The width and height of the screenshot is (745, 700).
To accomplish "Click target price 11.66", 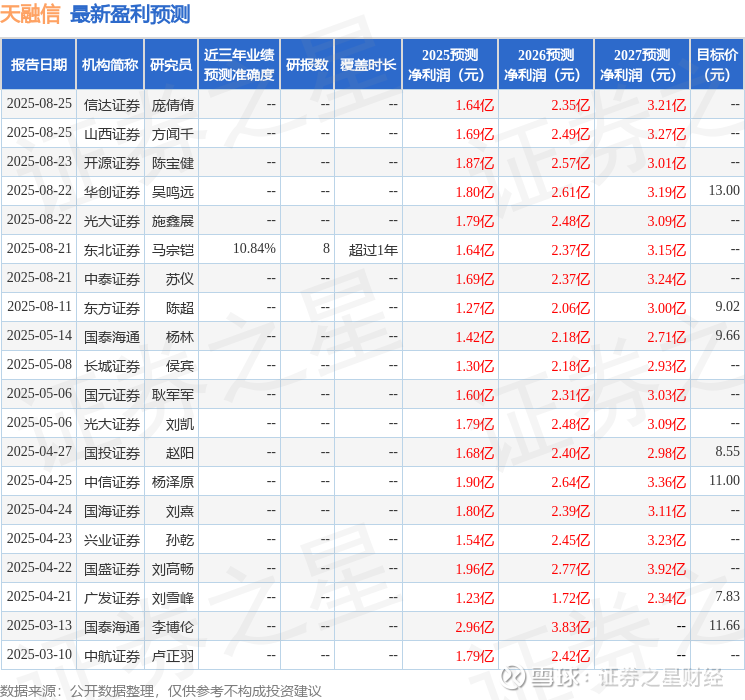I will (x=724, y=625).
